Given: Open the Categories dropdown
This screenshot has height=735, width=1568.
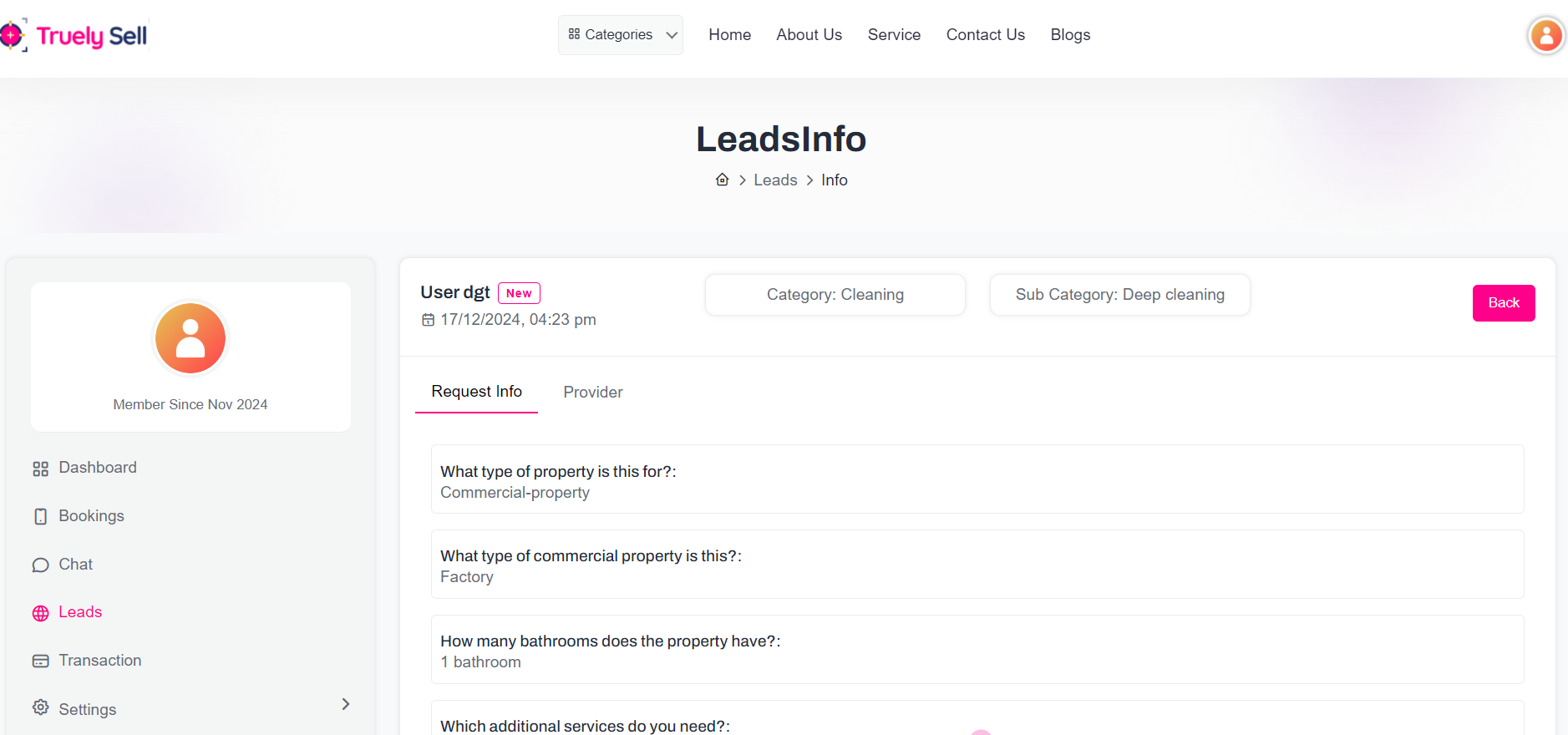Looking at the screenshot, I should 621,35.
